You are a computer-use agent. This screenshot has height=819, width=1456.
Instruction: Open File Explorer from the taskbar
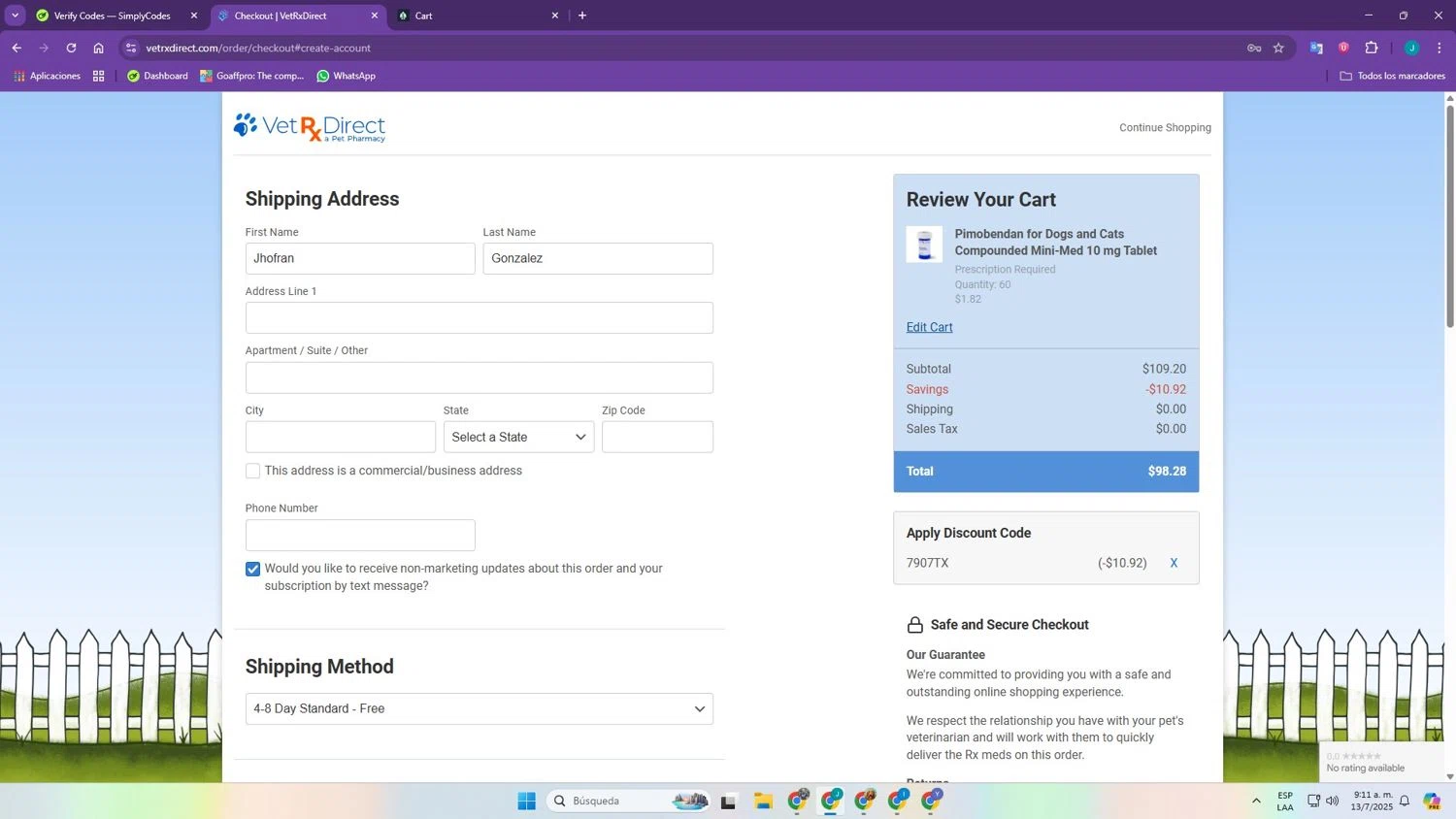[763, 801]
